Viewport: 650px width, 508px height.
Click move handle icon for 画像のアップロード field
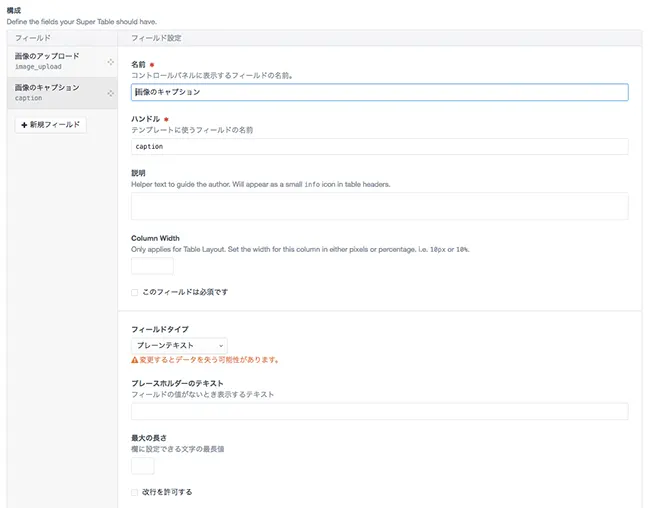click(110, 62)
